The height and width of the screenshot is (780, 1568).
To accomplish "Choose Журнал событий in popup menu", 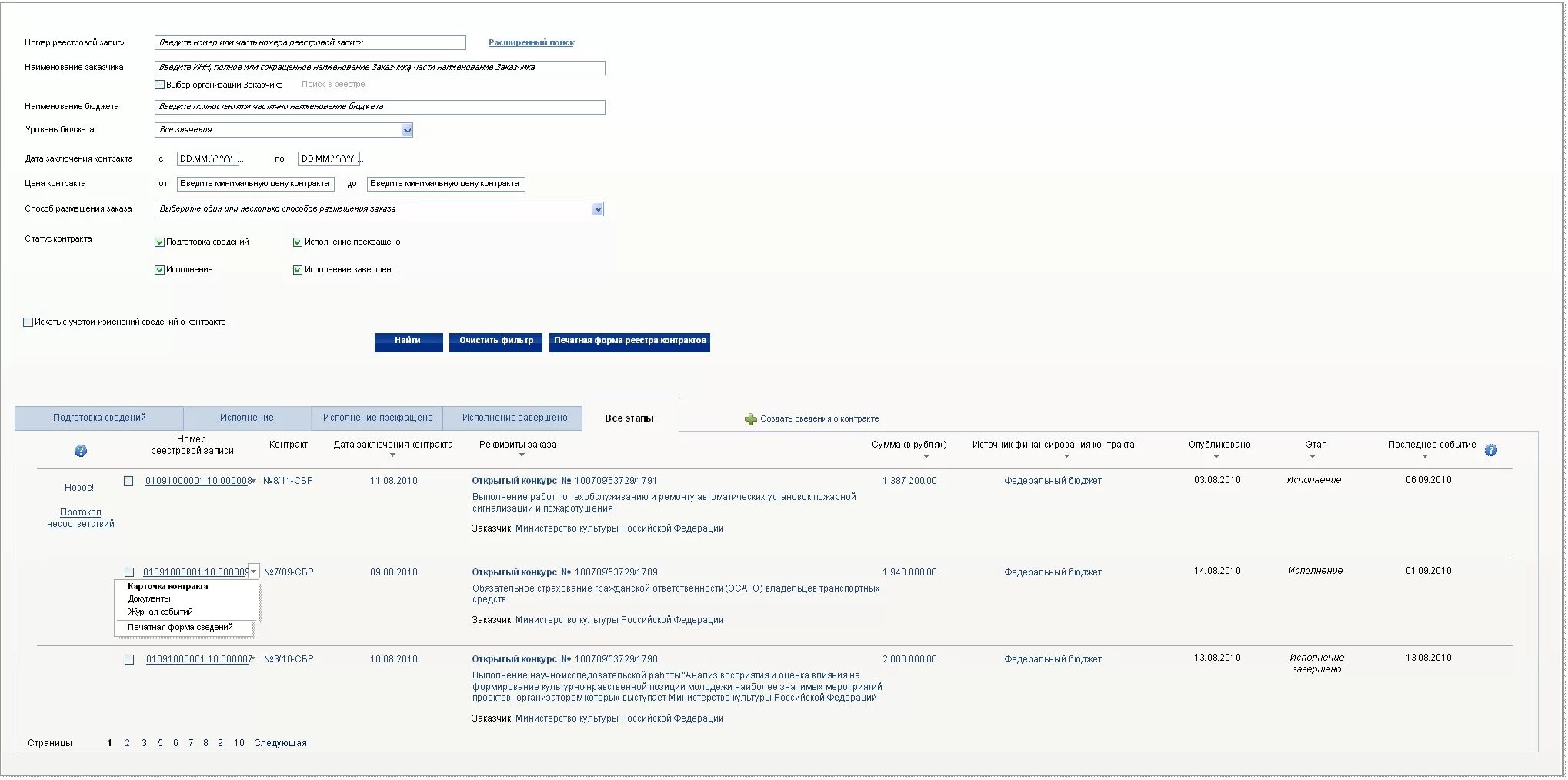I will (x=160, y=612).
